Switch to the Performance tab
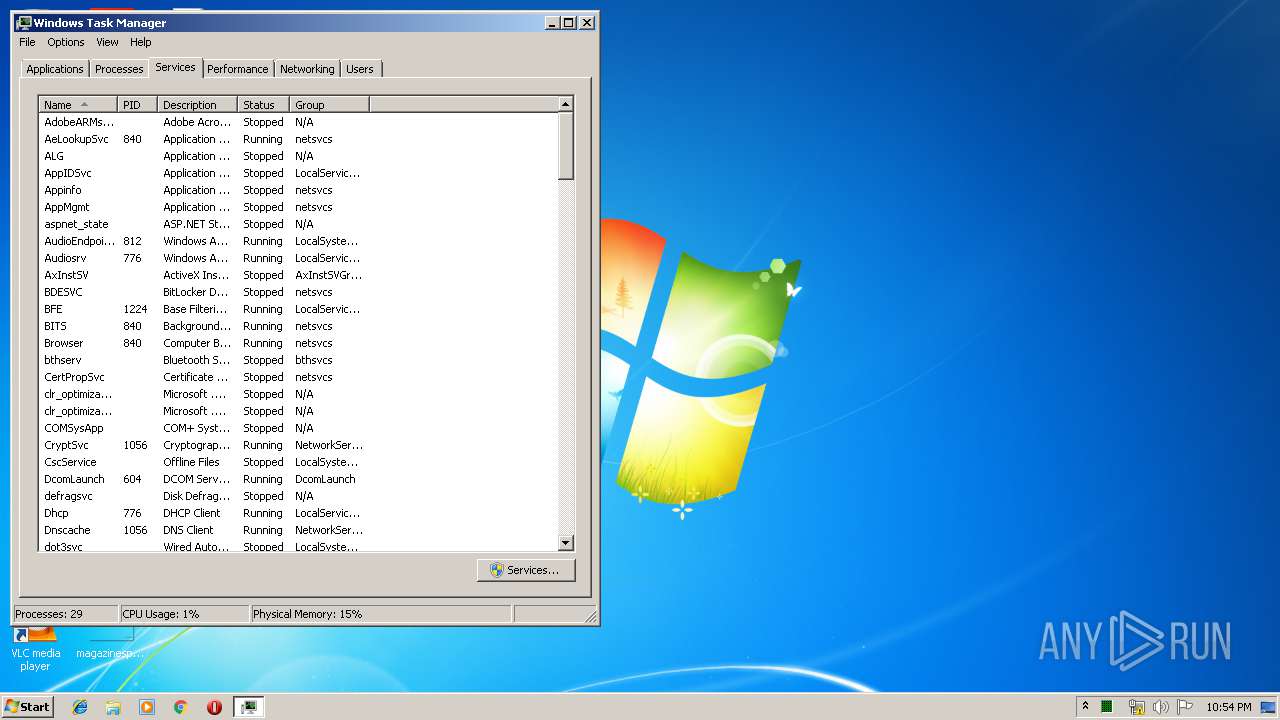Screen dimensions: 1280x720 (238, 69)
